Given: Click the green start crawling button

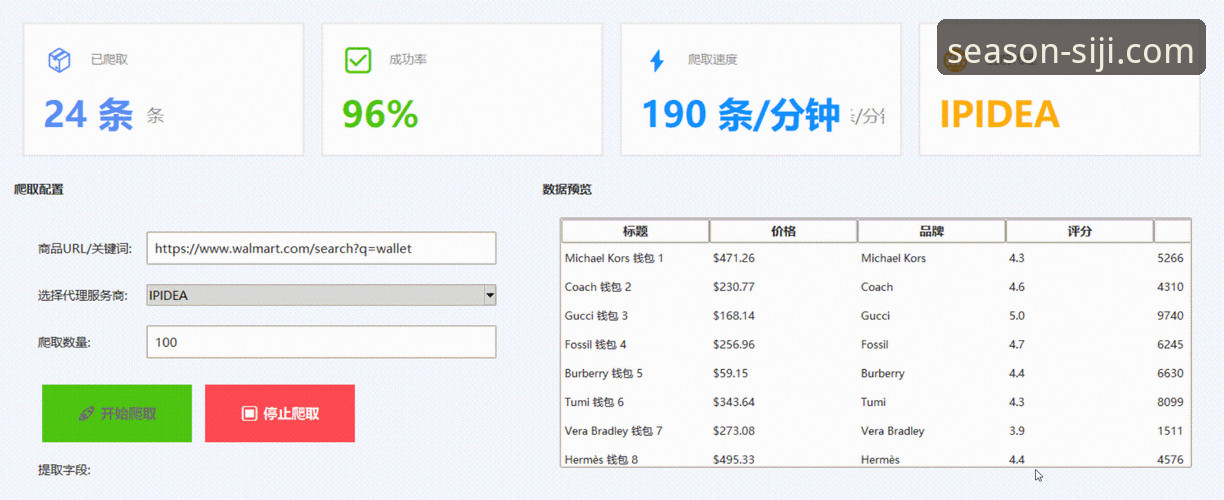Looking at the screenshot, I should 117,413.
